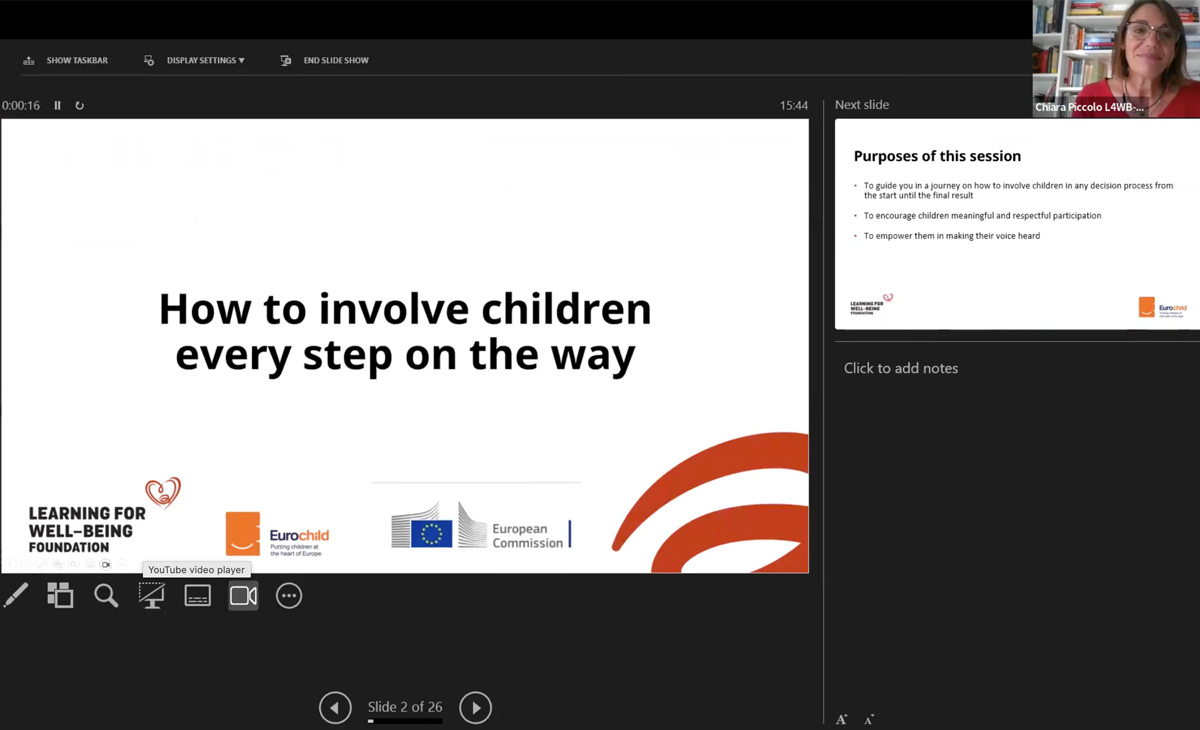Decrease the notes text size

tap(869, 719)
